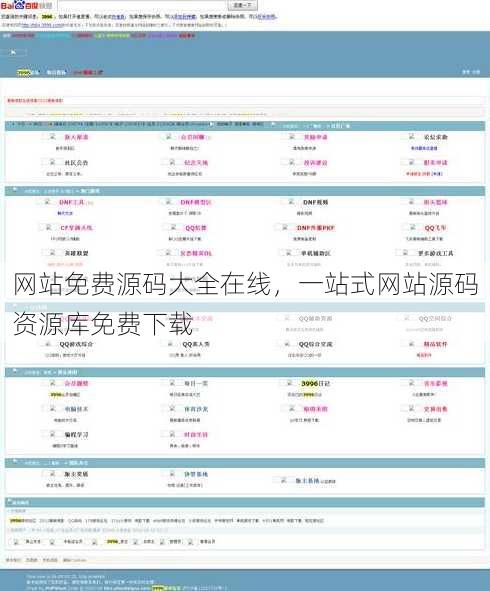Open the 3996日记 forum link
This screenshot has width=490, height=591.
[x=315, y=384]
